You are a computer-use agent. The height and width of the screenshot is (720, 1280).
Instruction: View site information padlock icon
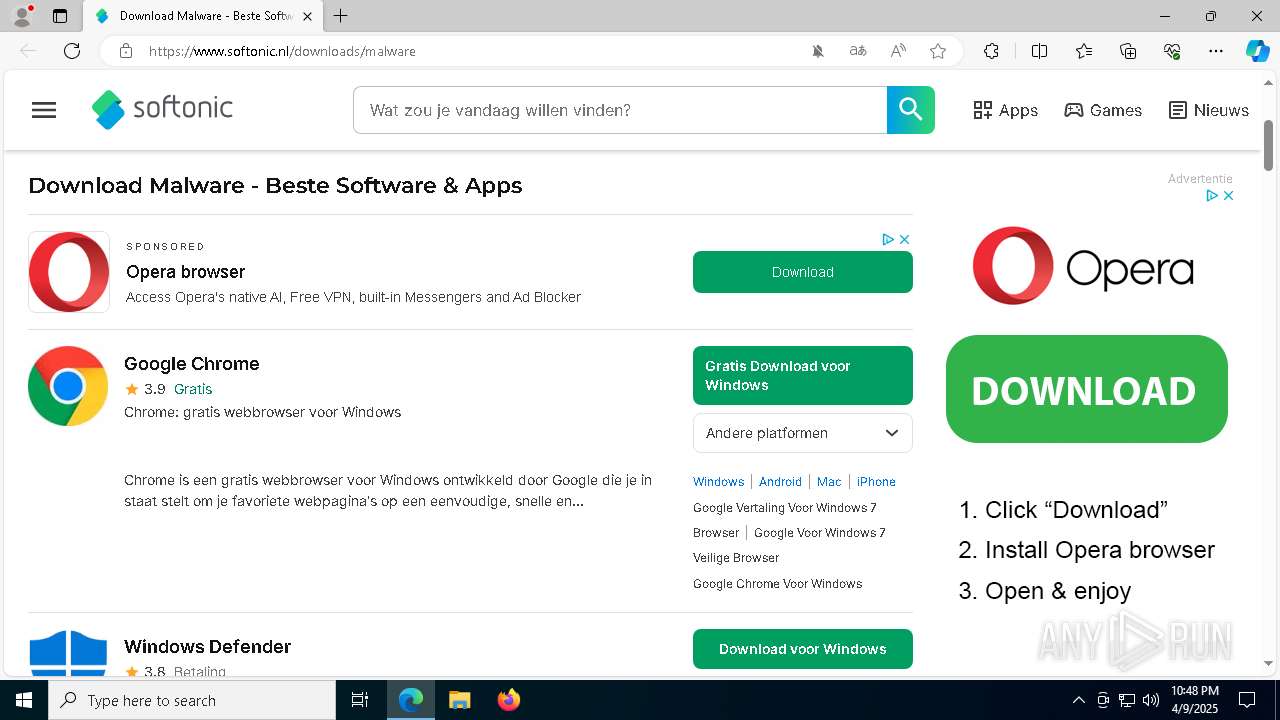(125, 51)
